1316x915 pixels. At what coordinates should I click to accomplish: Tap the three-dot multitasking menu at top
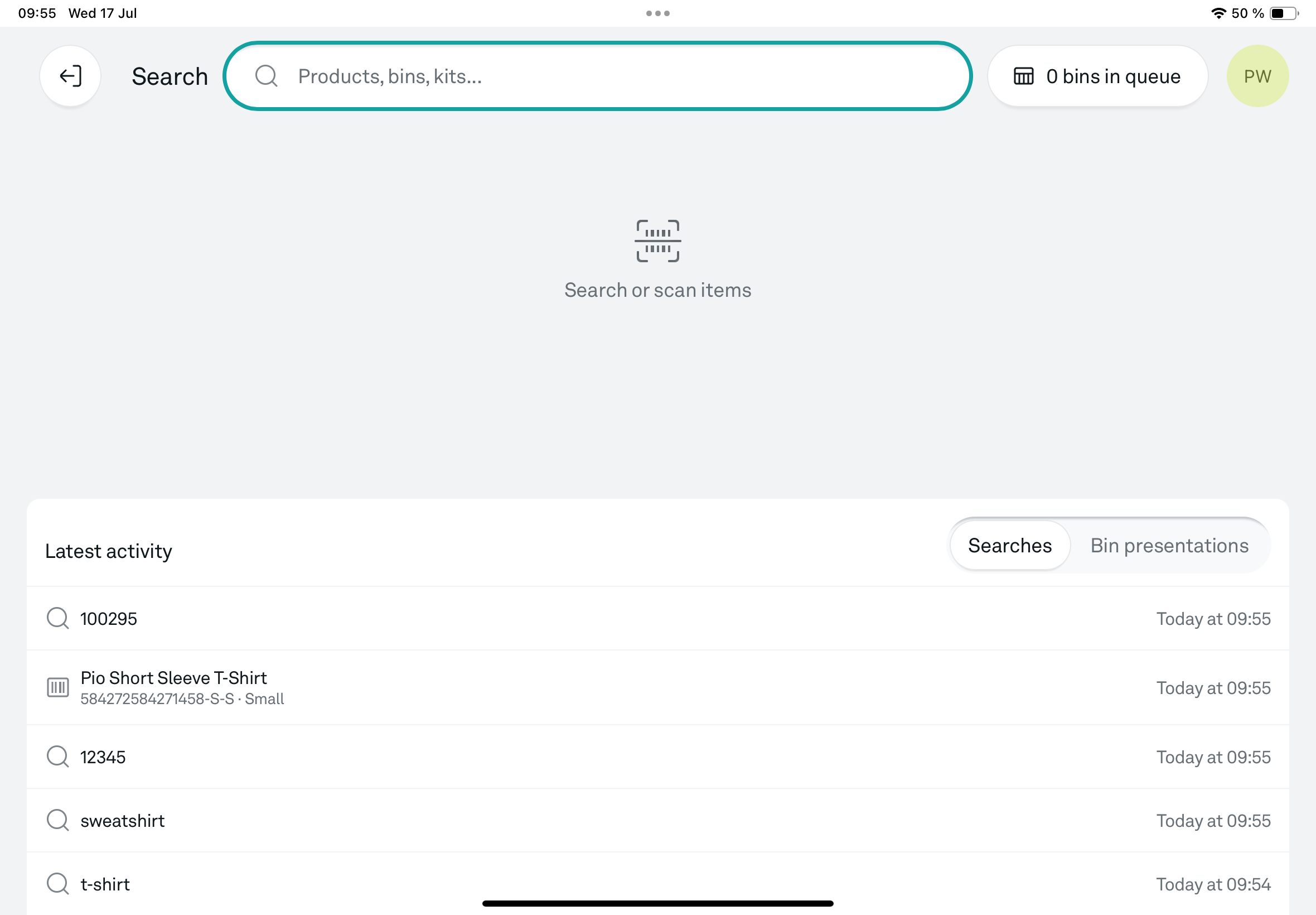[657, 13]
